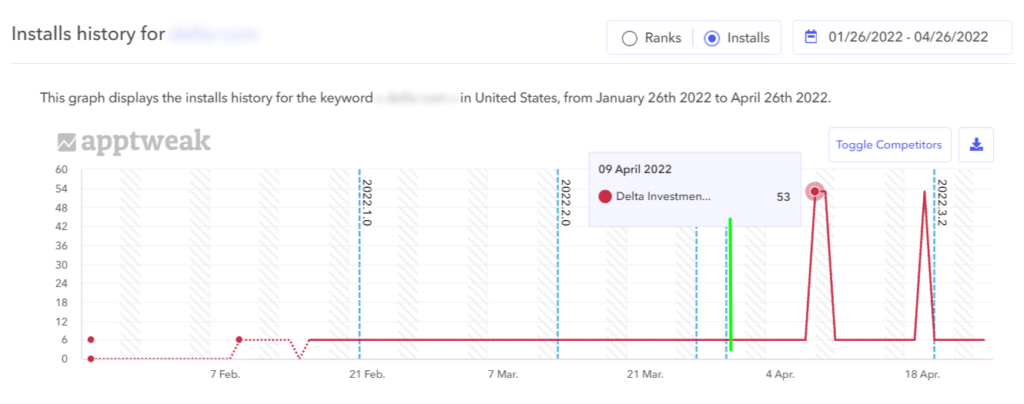Click the calendar icon in date picker

point(813,38)
